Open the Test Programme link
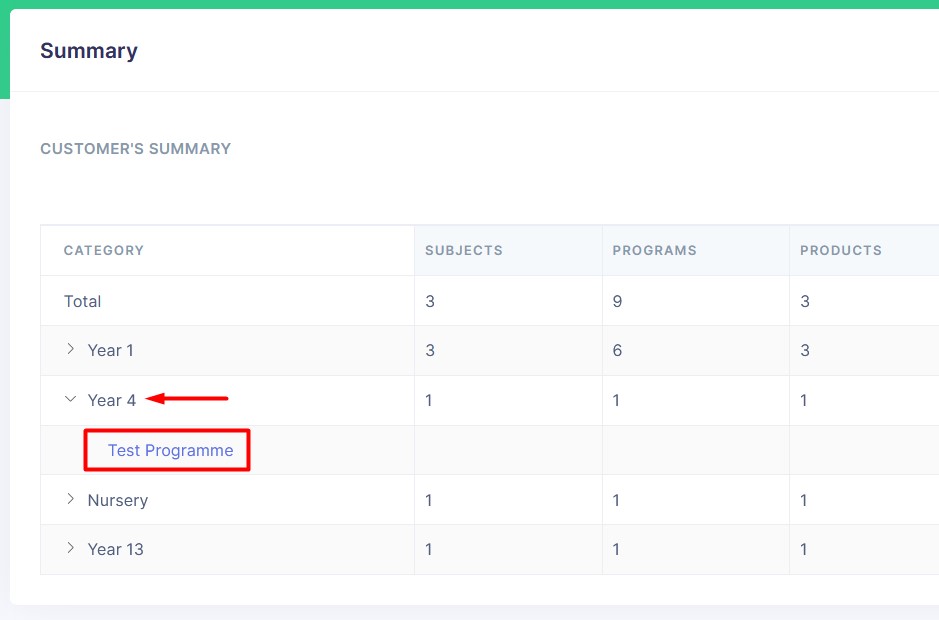939x620 pixels. pos(170,450)
